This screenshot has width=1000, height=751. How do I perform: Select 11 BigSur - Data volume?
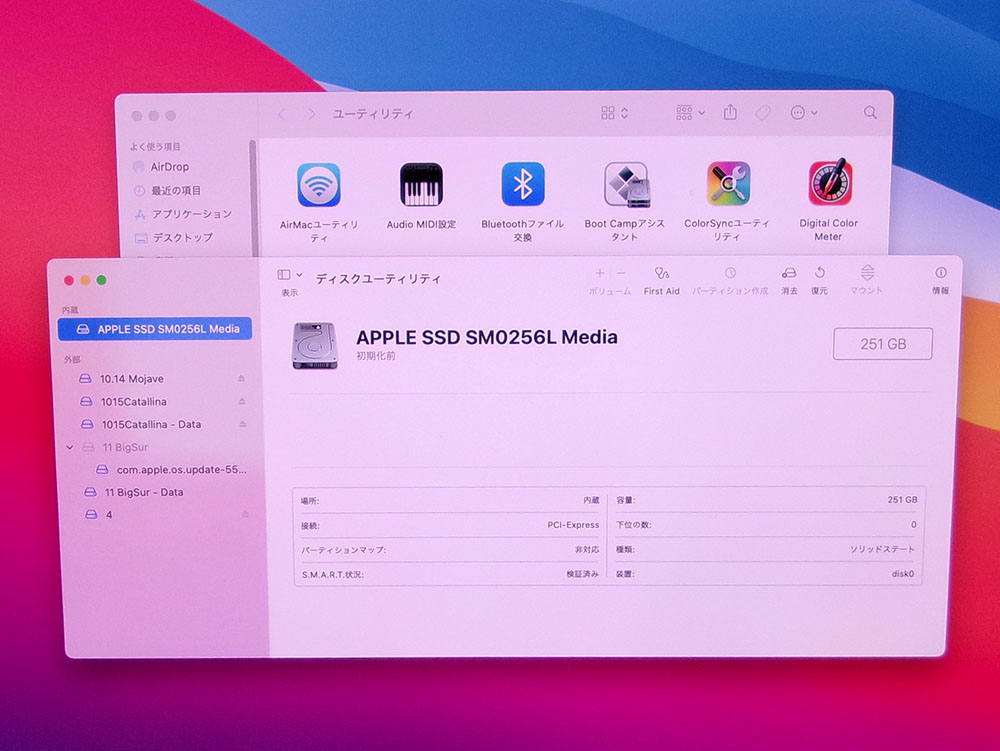point(143,492)
